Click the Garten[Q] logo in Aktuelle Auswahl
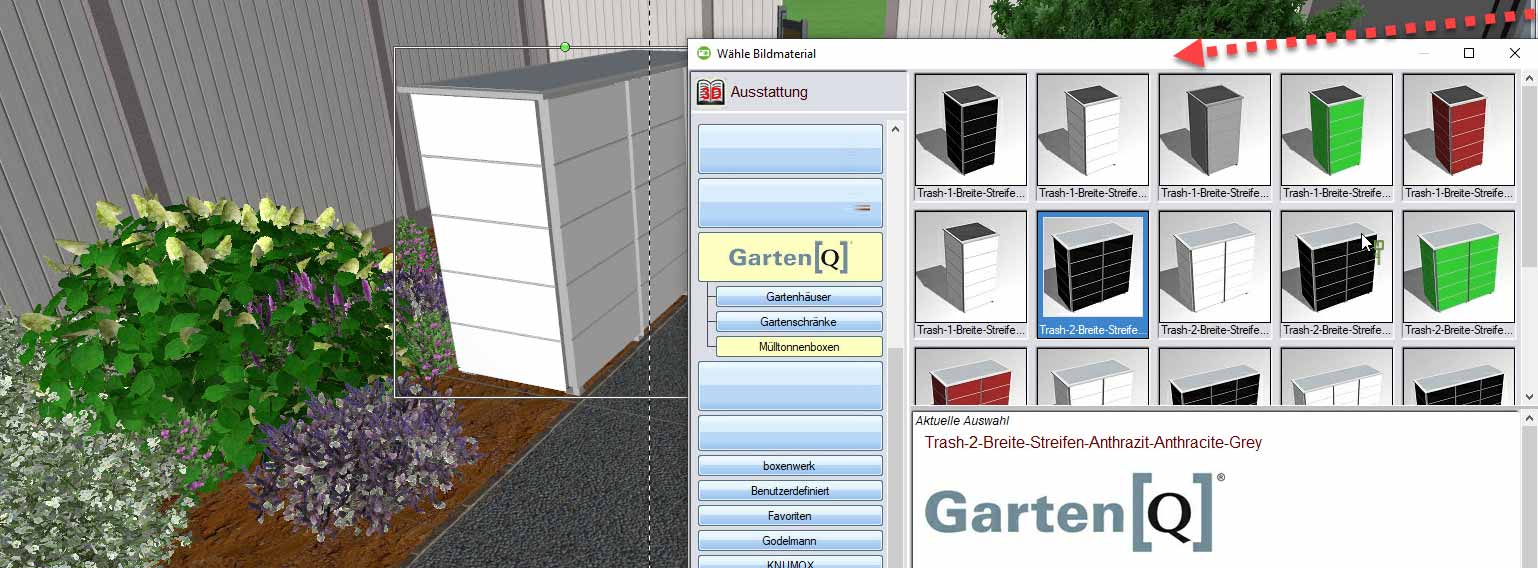This screenshot has height=568, width=1538. pyautogui.click(x=1074, y=512)
